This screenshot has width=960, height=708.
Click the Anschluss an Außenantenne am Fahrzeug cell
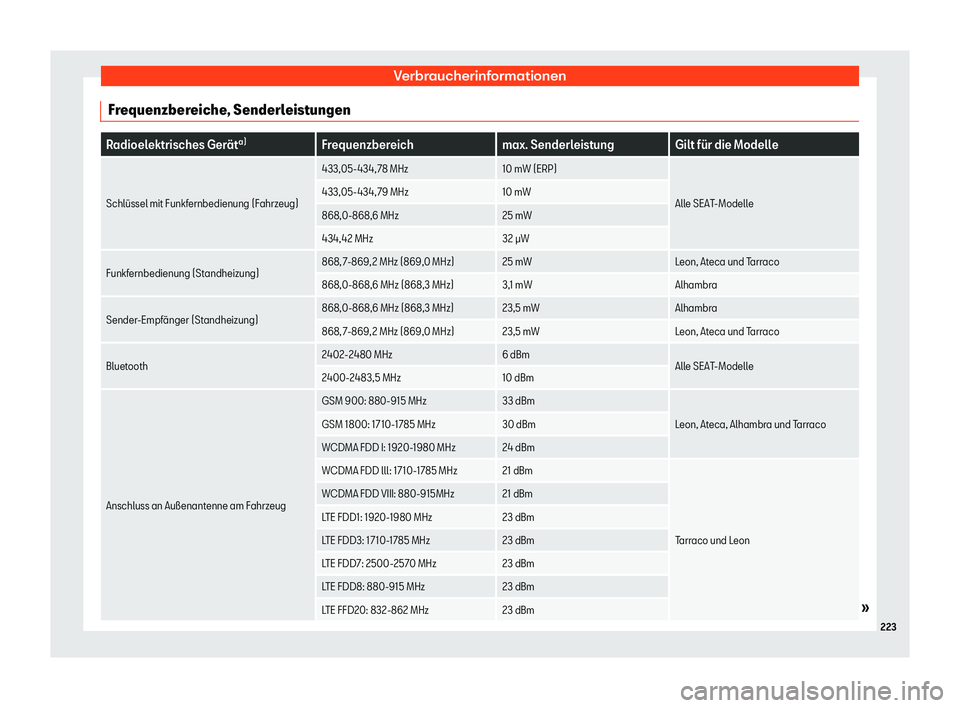click(208, 506)
